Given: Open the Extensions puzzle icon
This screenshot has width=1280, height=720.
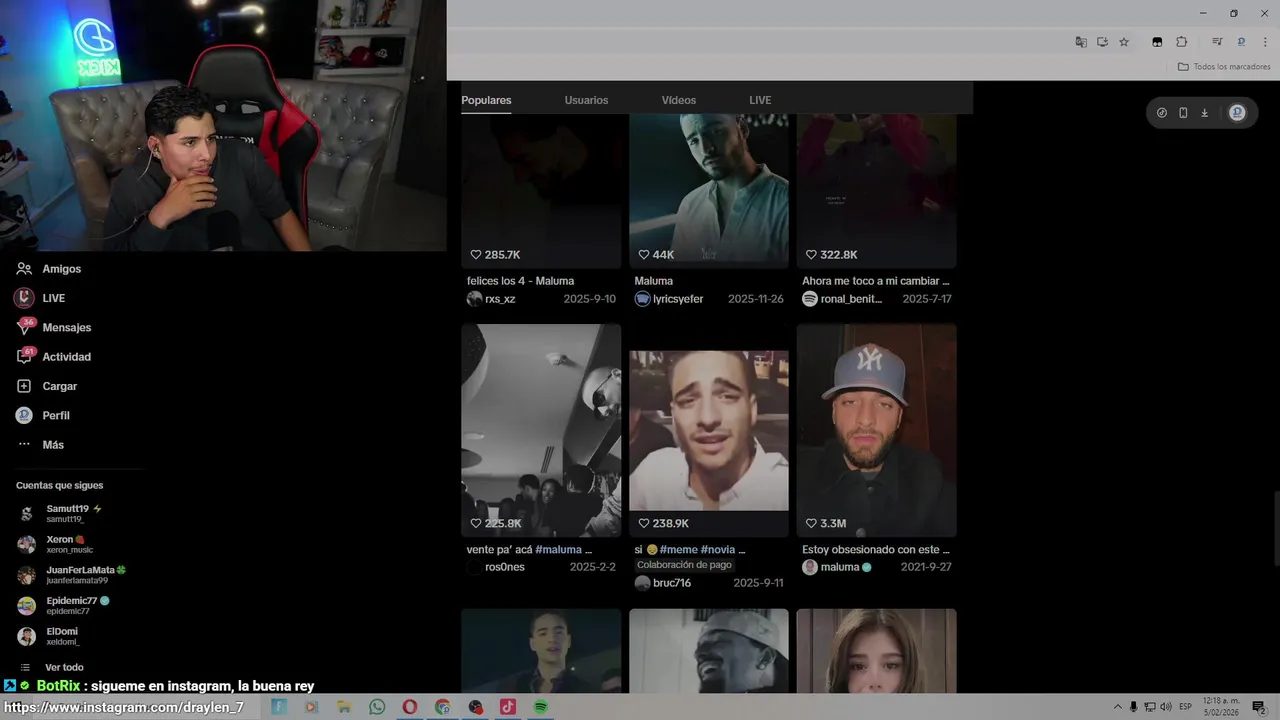Looking at the screenshot, I should (1181, 42).
